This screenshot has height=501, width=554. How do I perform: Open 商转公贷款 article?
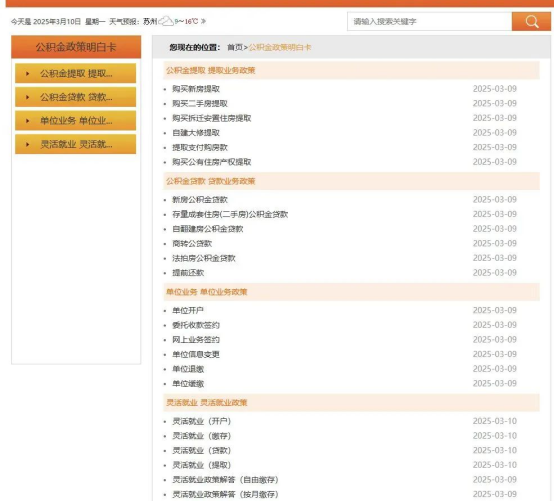pyautogui.click(x=192, y=243)
